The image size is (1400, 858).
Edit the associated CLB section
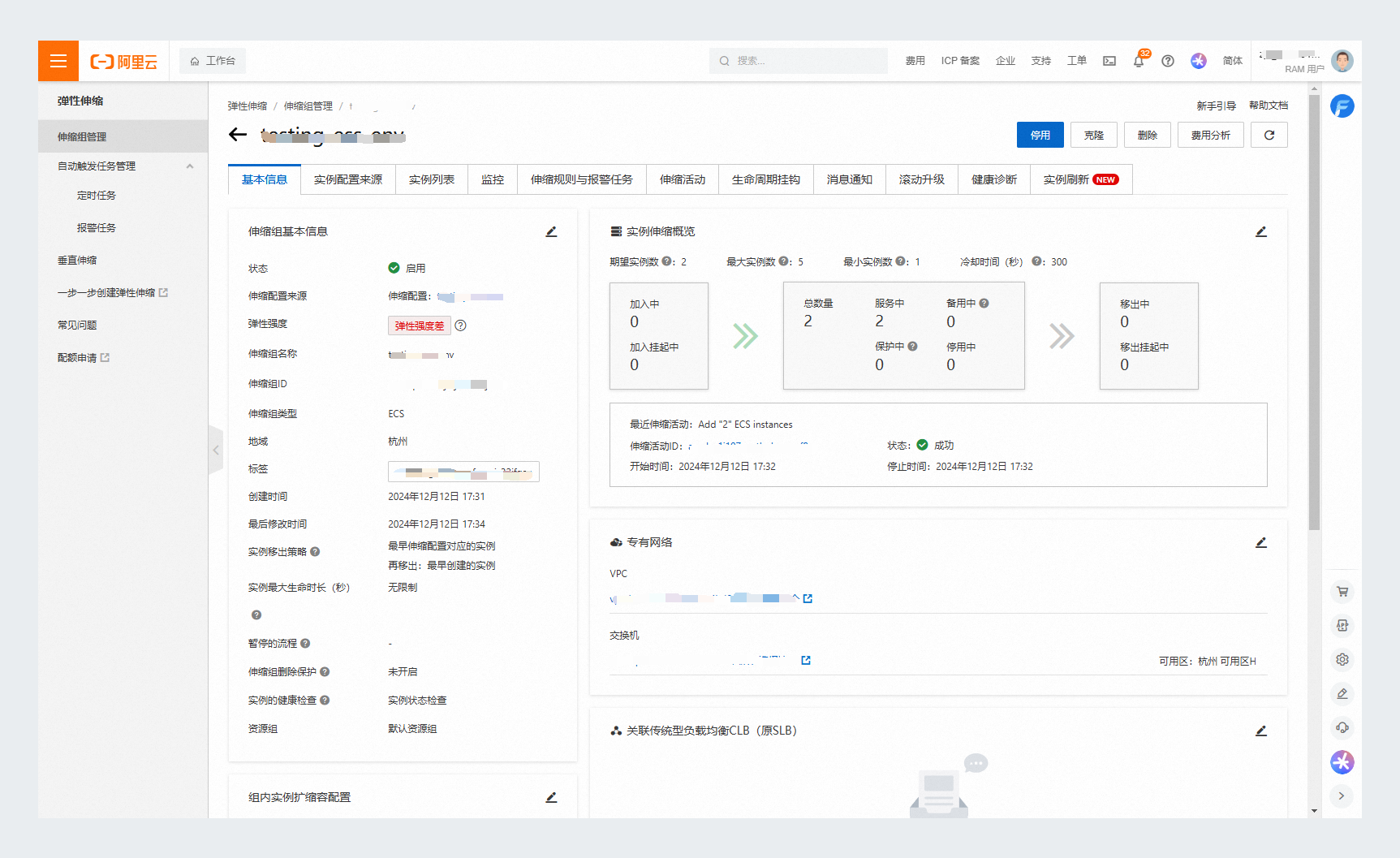tap(1261, 731)
